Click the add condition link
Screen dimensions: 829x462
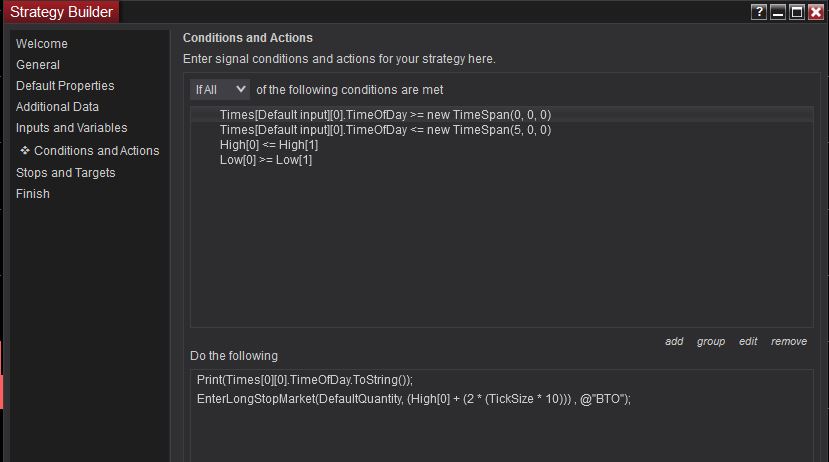tap(674, 342)
